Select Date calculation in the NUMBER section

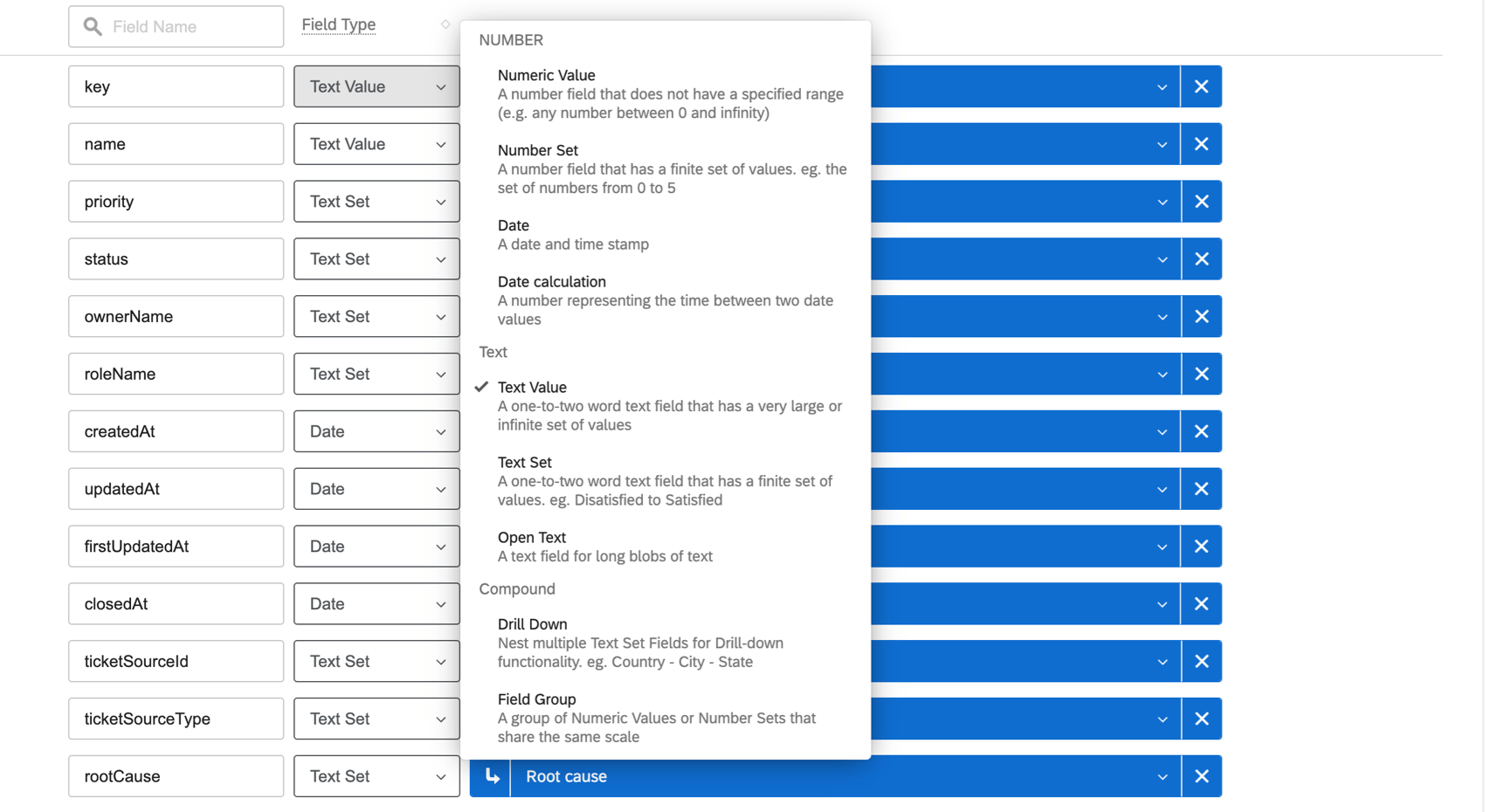point(551,281)
